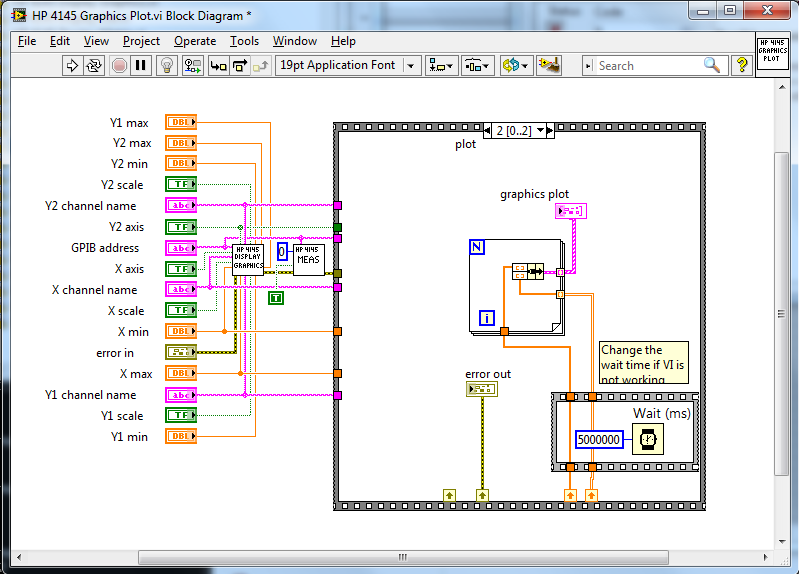Select the graphics plot indicator terminal
Screen dimensions: 799x574
click(571, 211)
